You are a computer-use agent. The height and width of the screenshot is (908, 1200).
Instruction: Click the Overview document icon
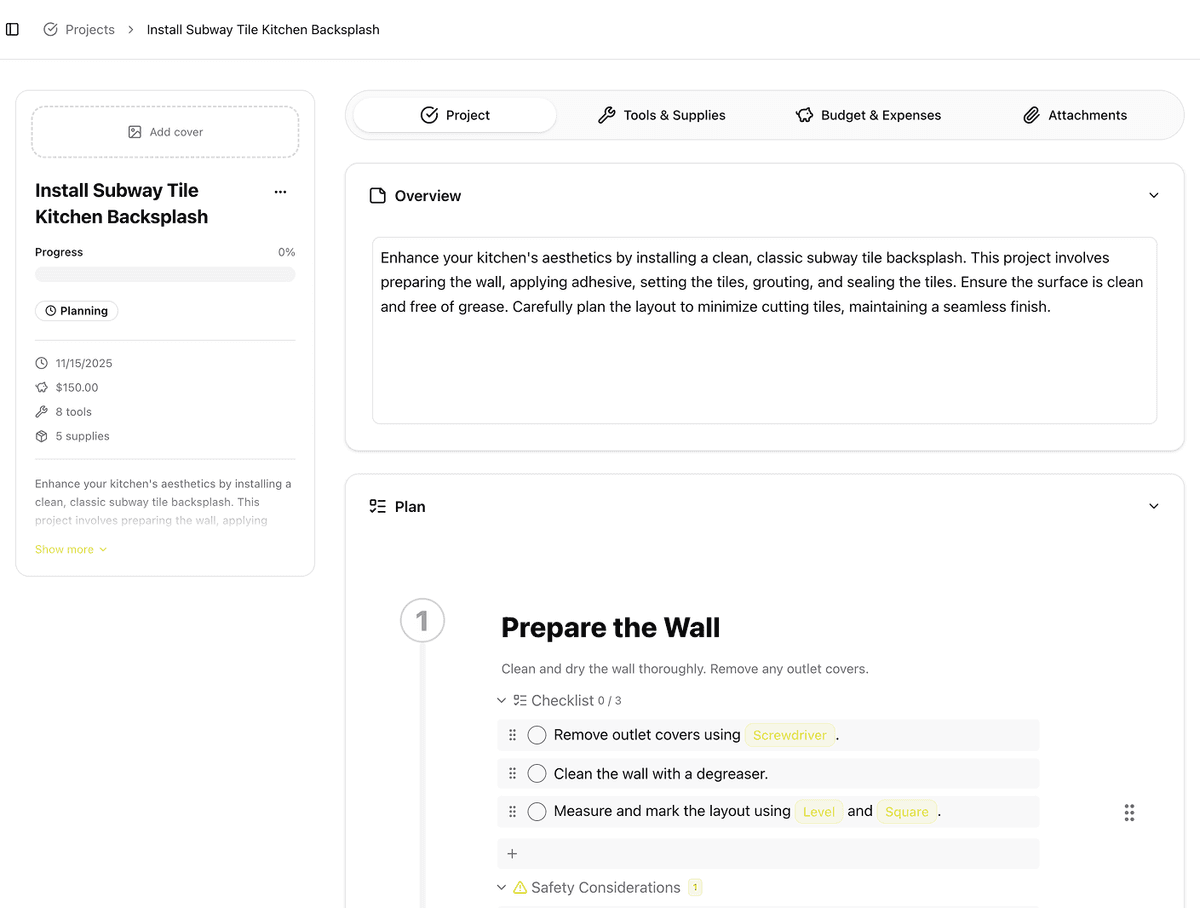[x=377, y=195]
